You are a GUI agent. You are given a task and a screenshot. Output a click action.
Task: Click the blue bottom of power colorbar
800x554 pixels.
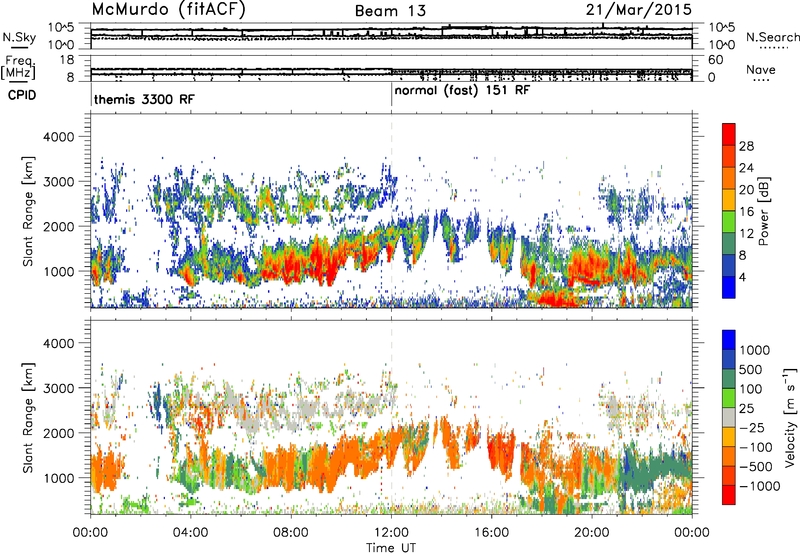click(729, 287)
